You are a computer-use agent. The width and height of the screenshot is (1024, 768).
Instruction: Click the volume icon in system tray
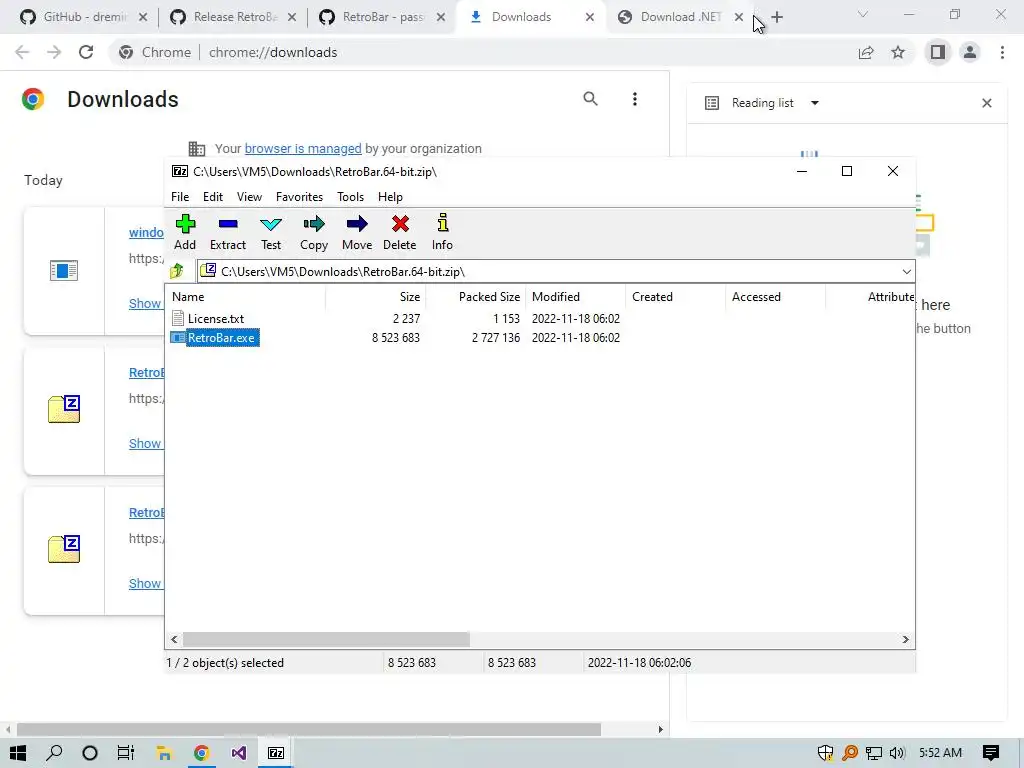click(x=897, y=753)
